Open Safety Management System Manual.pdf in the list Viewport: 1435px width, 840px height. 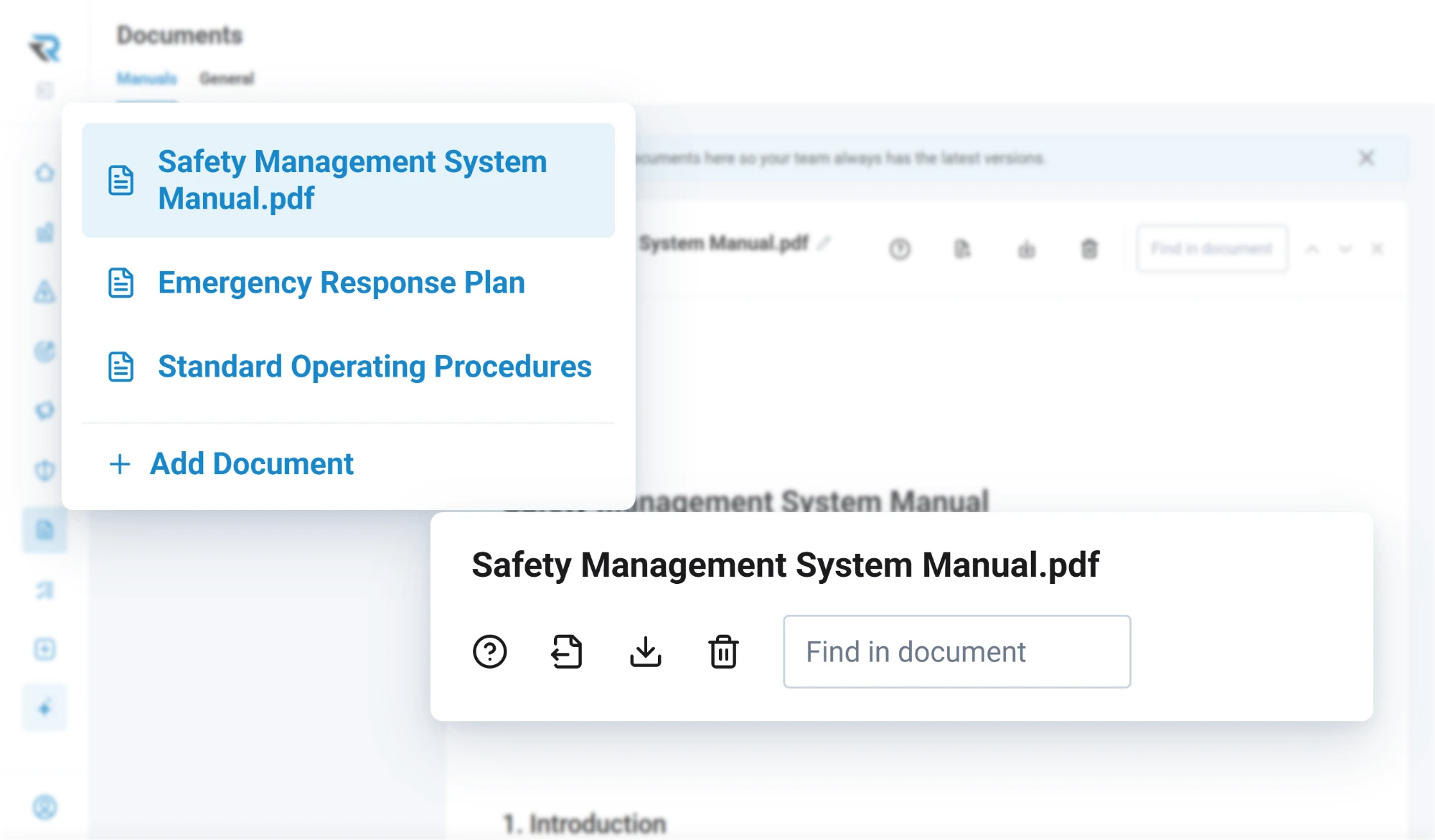tap(348, 180)
